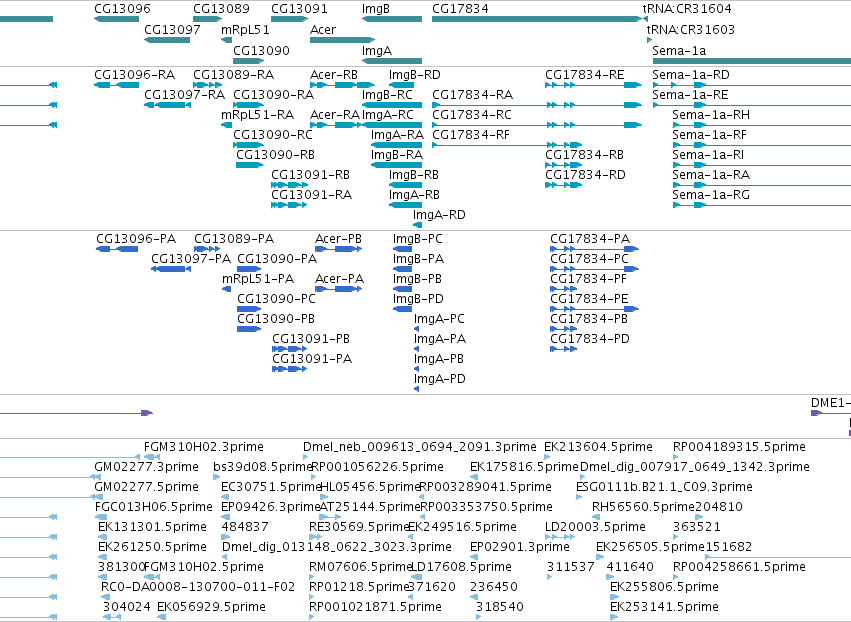Click the Dmel_neb_009613_0694_2091.3prime EST label
851x622 pixels.
click(x=420, y=447)
